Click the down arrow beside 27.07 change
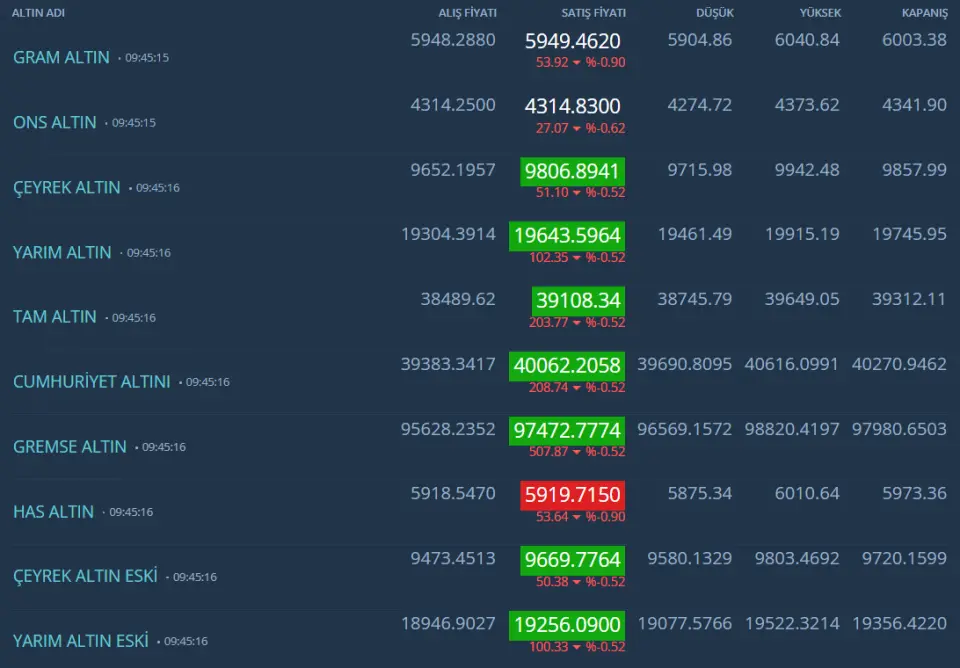Image resolution: width=960 pixels, height=668 pixels. pos(577,128)
